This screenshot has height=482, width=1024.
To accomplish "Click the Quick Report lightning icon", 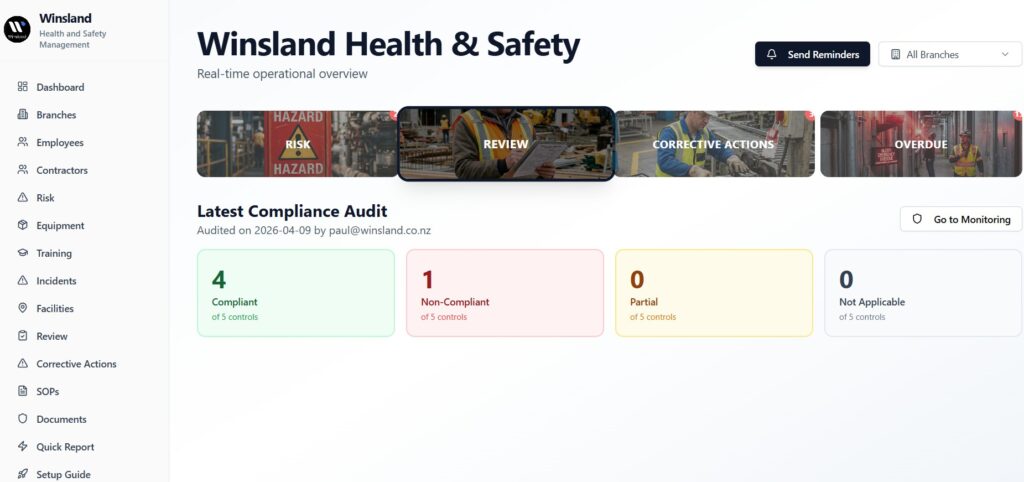I will [23, 447].
